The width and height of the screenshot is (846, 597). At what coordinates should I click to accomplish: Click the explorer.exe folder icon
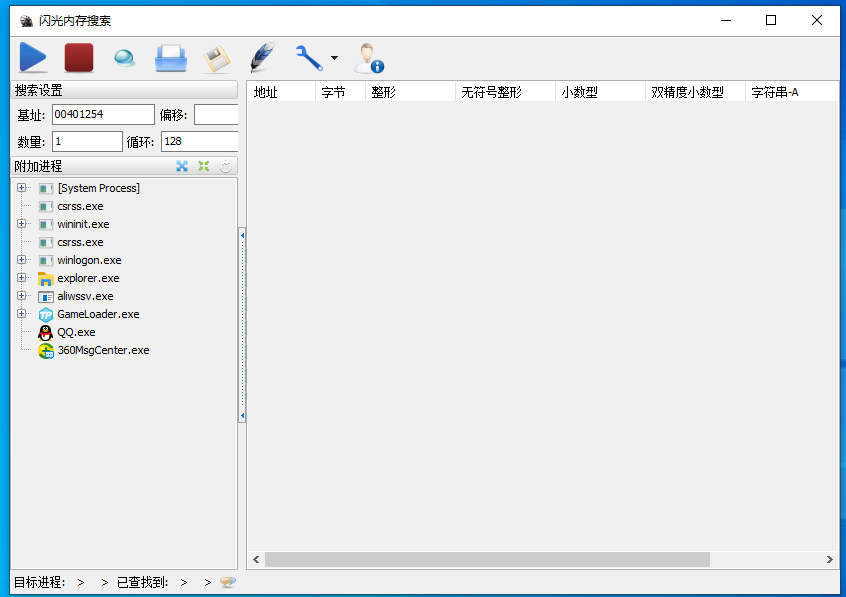point(46,279)
